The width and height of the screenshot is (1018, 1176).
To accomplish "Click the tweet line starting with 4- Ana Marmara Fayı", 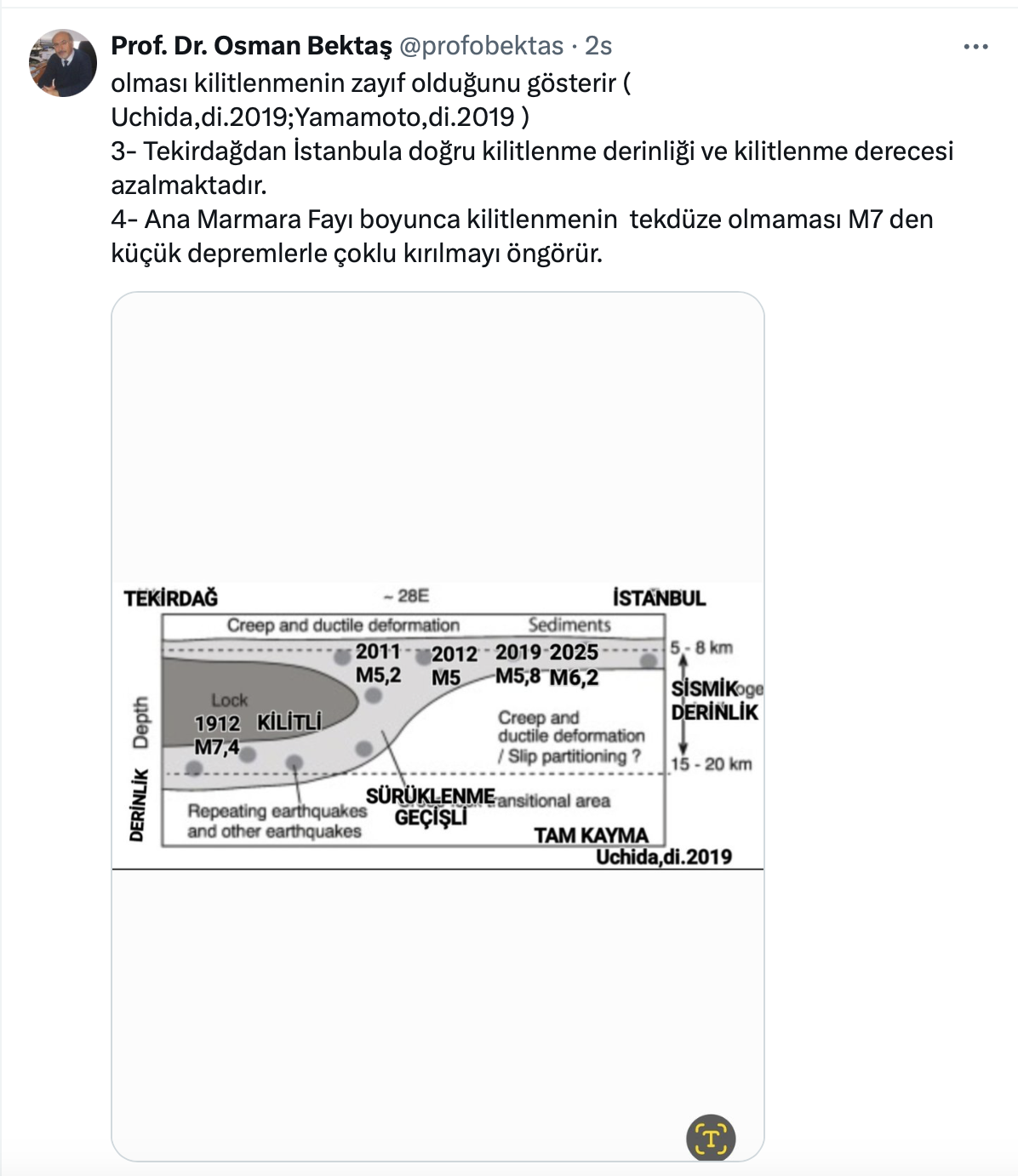I will [522, 220].
